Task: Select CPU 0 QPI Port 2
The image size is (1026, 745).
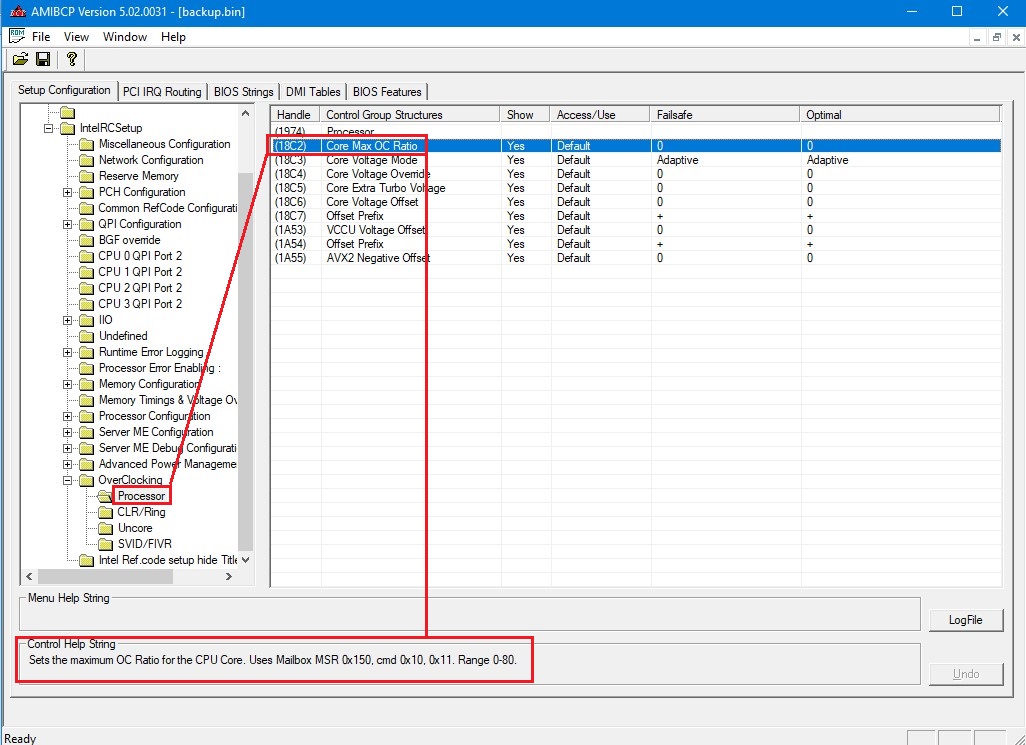Action: [x=140, y=256]
